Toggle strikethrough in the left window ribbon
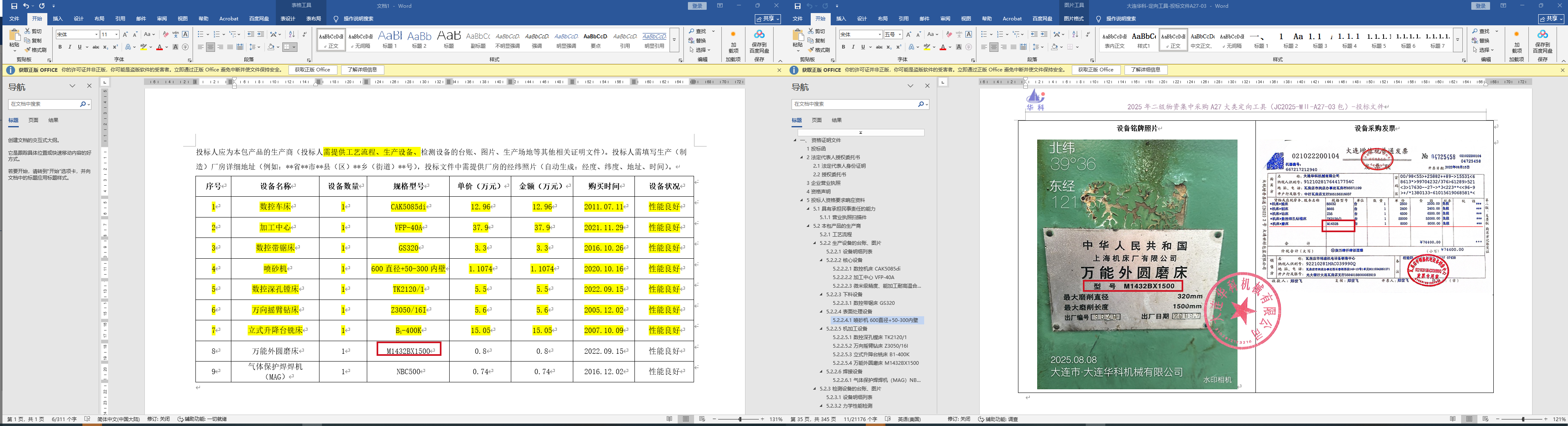Image resolution: width=1568 pixels, height=426 pixels. pos(95,47)
